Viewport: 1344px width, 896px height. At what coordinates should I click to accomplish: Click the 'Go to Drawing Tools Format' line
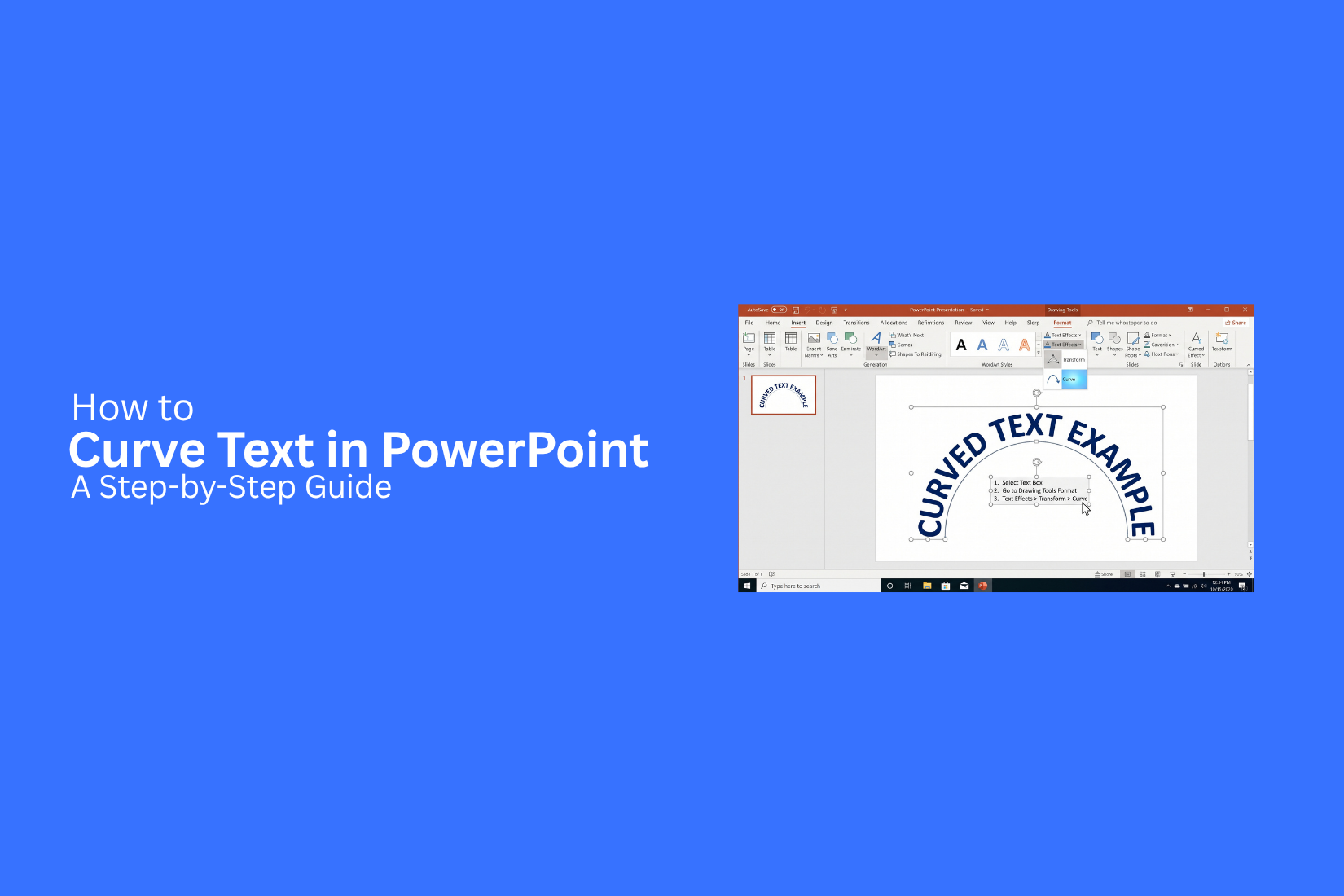click(1039, 490)
